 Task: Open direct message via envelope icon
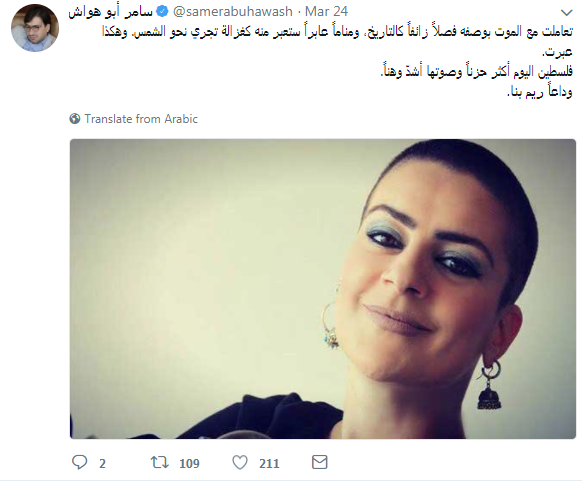pyautogui.click(x=320, y=462)
